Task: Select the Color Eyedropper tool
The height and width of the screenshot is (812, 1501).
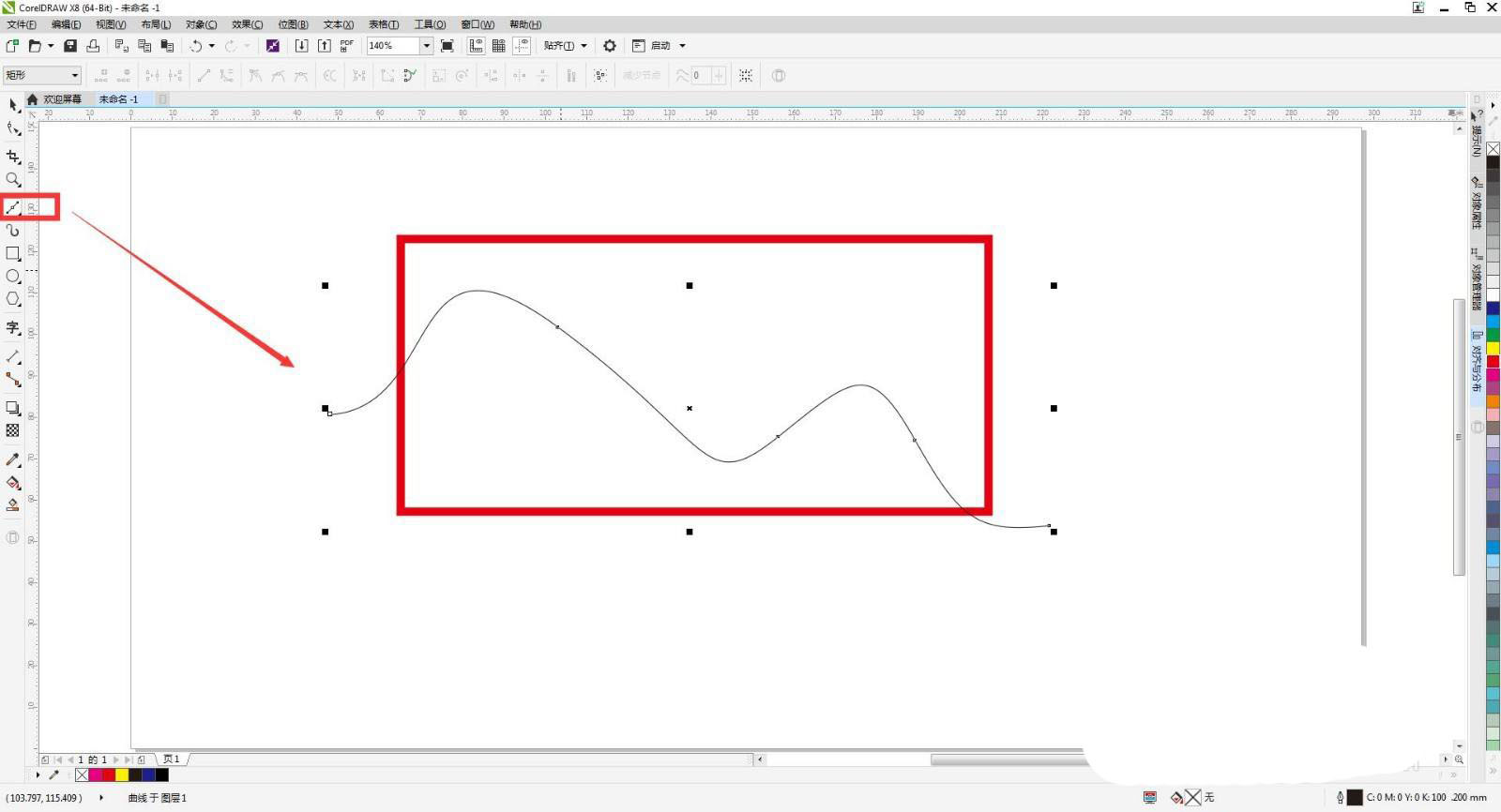Action: tap(12, 459)
